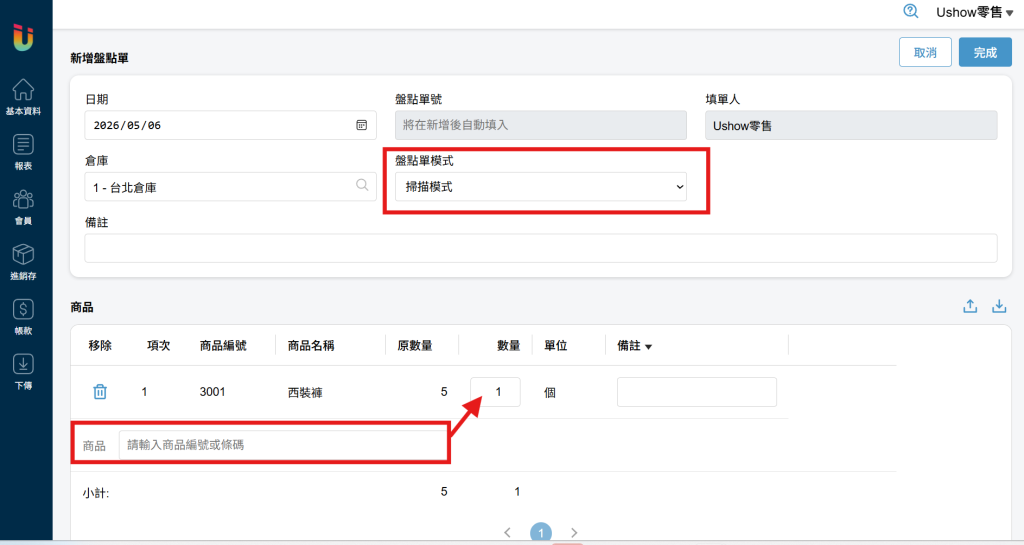Viewport: 1024px width, 545px height.
Task: Click the 取消 button
Action: click(925, 52)
